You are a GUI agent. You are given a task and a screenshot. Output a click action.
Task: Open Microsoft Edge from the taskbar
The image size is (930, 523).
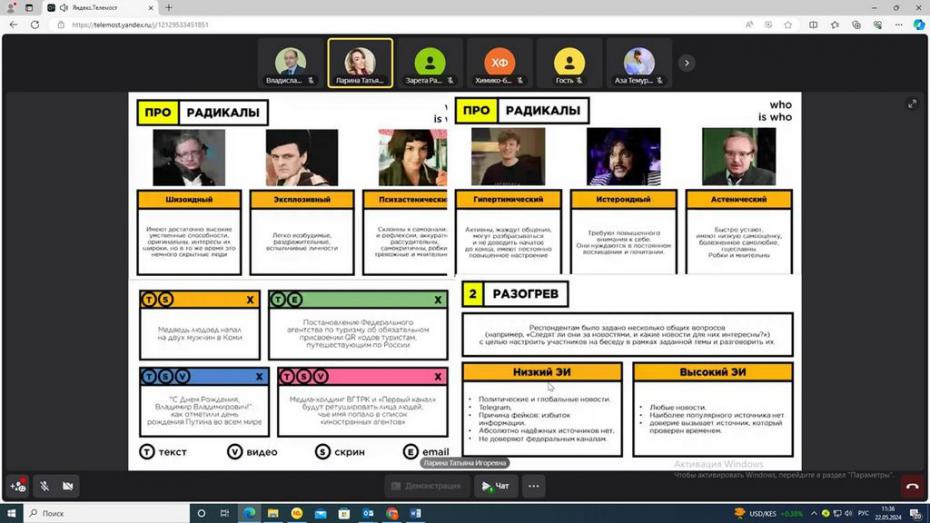point(249,513)
